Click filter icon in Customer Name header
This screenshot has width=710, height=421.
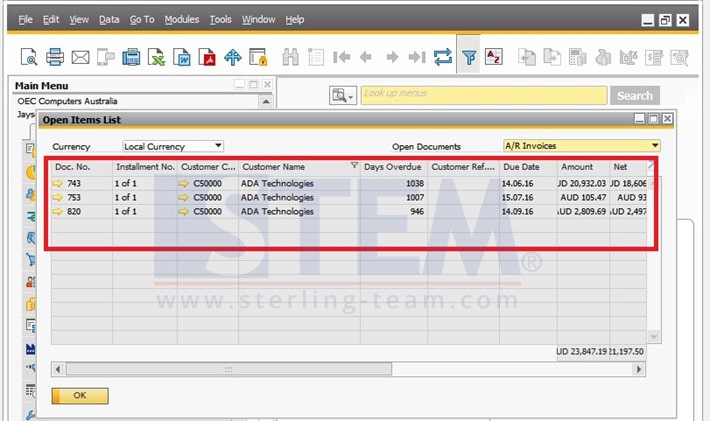pyautogui.click(x=354, y=166)
